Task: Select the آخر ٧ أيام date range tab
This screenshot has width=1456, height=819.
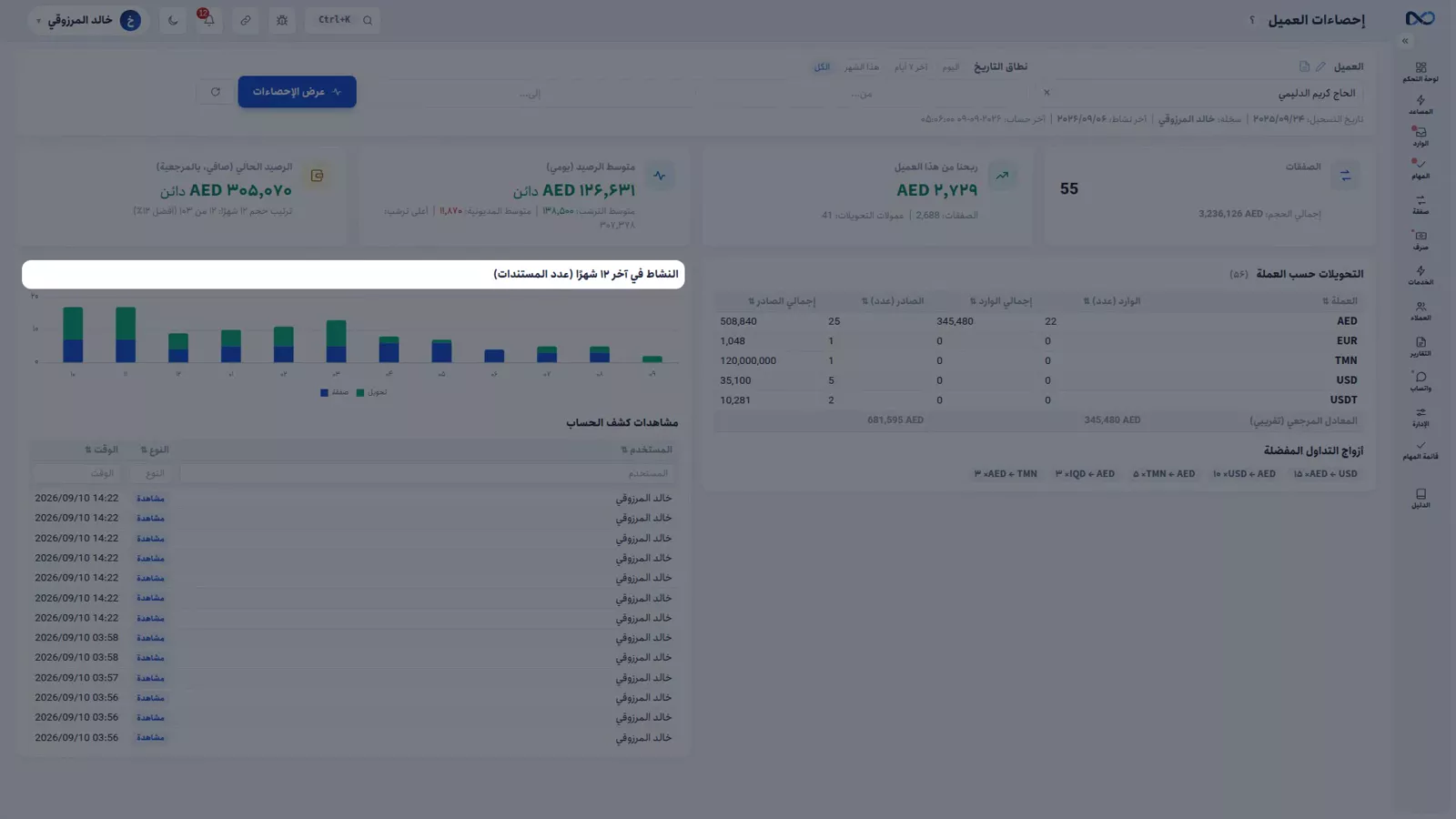Action: (x=911, y=67)
